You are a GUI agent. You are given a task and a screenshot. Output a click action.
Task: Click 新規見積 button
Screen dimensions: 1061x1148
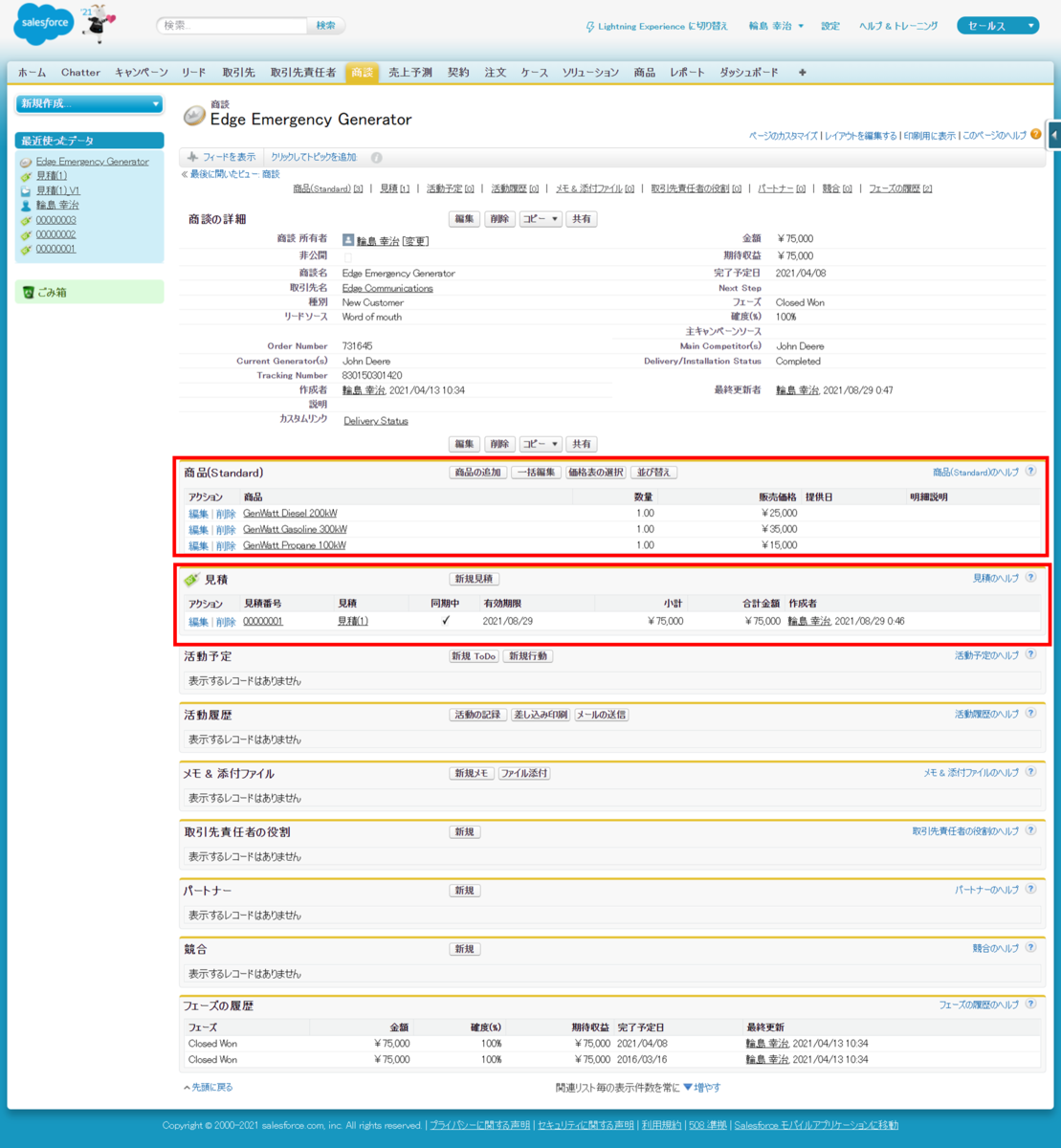pyautogui.click(x=475, y=580)
